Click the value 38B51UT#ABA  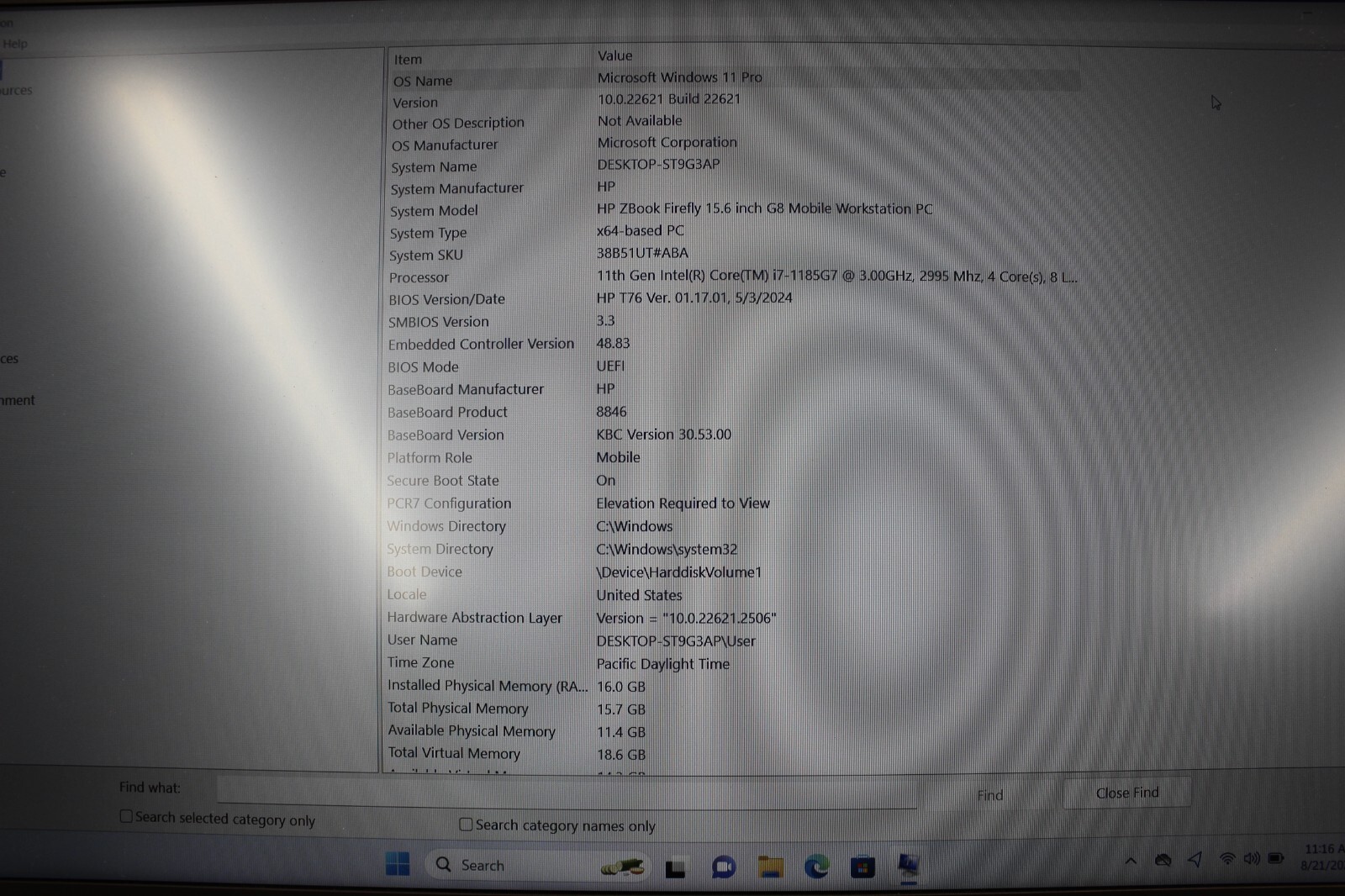pos(642,253)
